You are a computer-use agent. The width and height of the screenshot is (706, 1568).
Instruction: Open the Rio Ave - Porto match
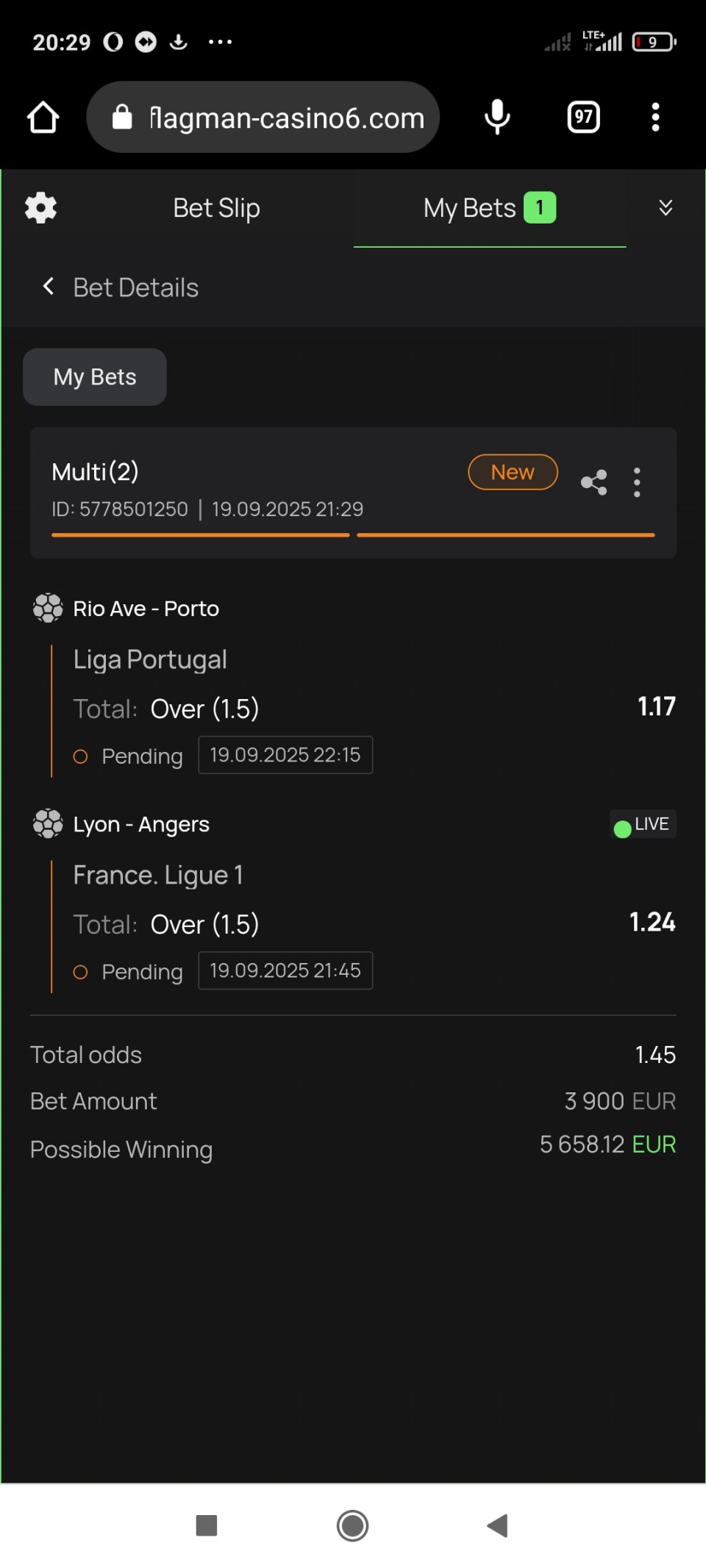[x=146, y=609]
